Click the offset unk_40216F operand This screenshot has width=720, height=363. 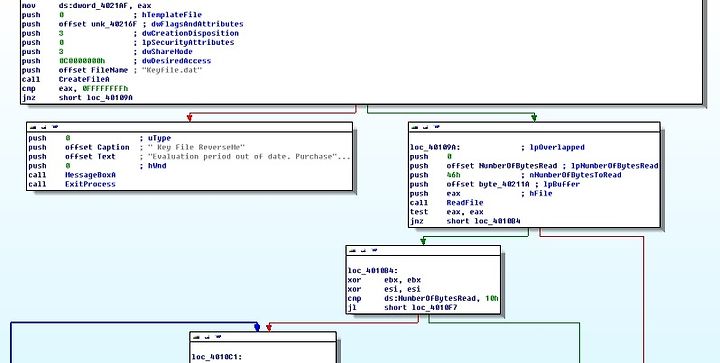[x=98, y=24]
